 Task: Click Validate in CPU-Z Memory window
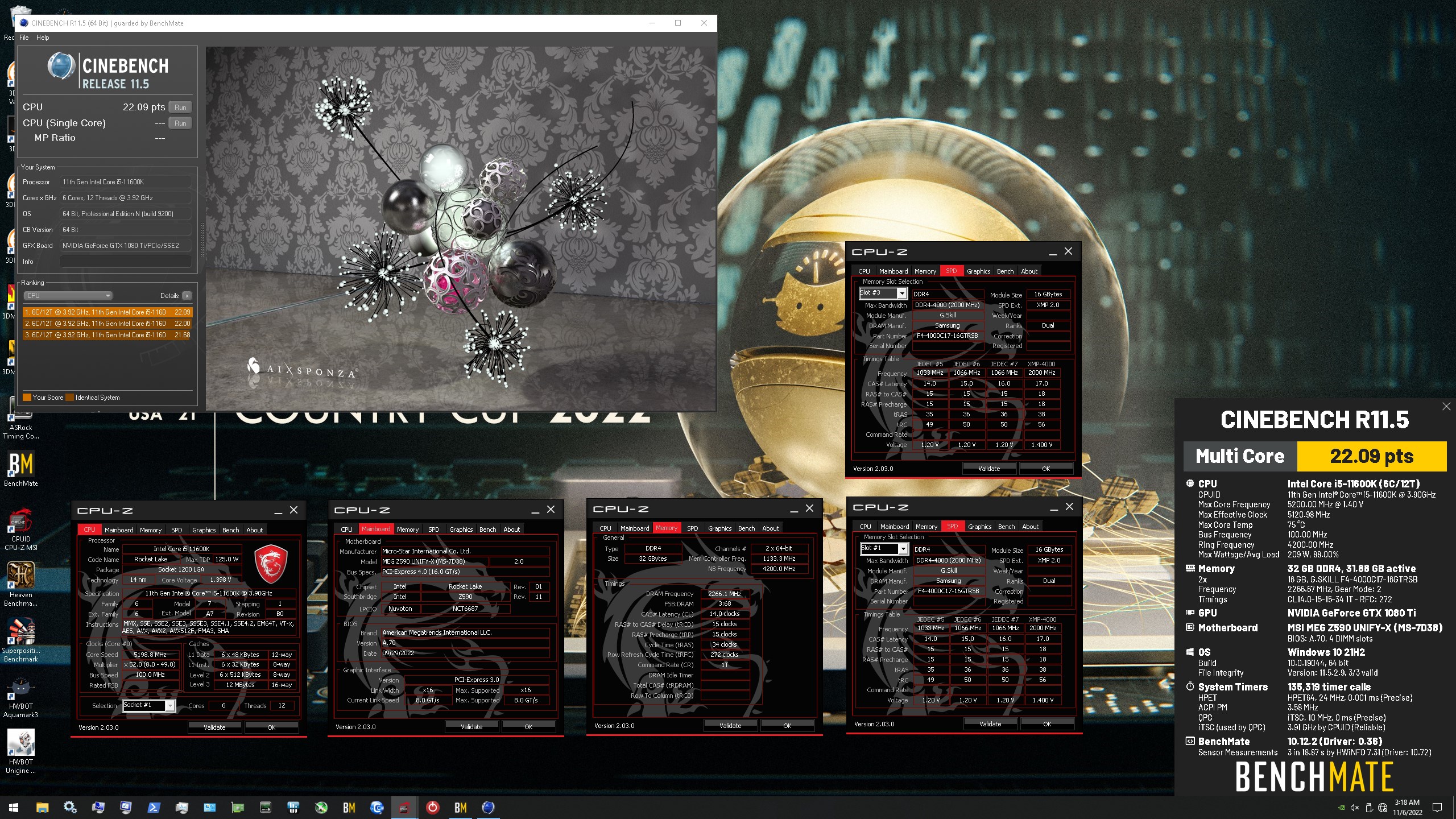(x=730, y=726)
